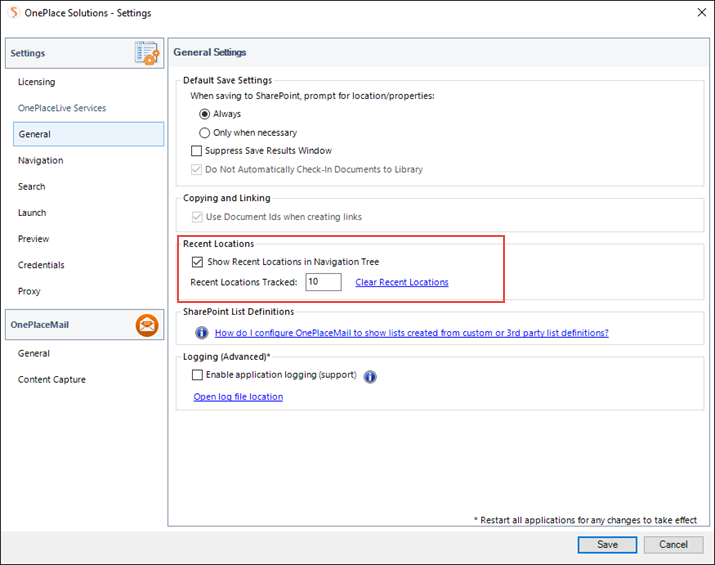
Task: Click the OnePlace Solutions logo in title bar
Action: click(15, 12)
